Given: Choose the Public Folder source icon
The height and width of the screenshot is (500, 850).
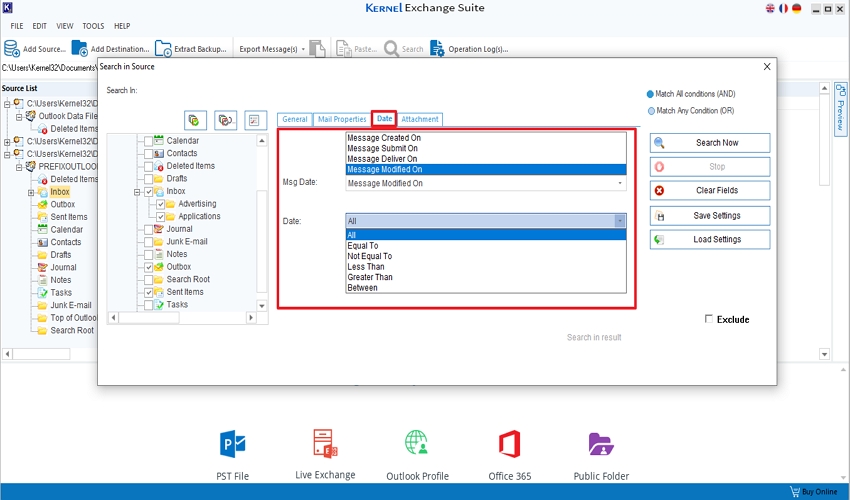Looking at the screenshot, I should (x=601, y=445).
